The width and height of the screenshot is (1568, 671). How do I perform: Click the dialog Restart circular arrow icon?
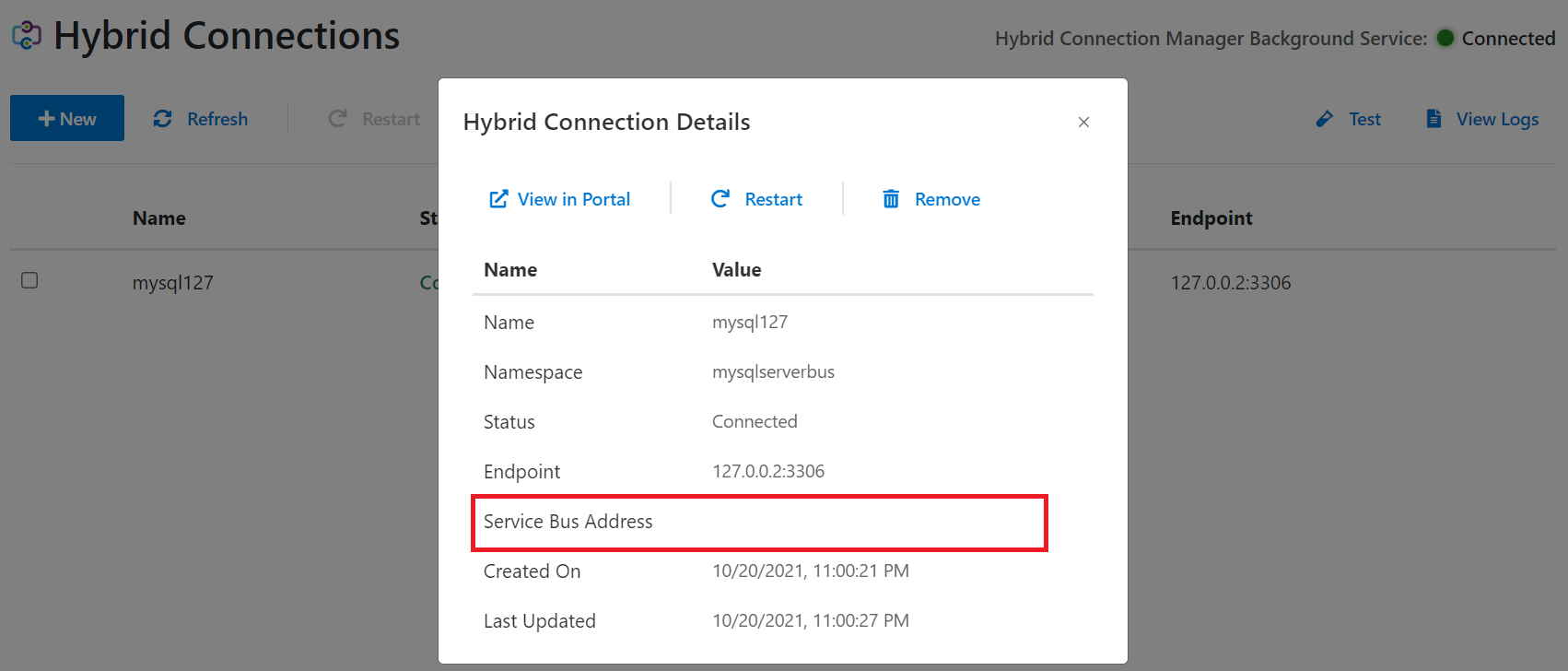click(720, 199)
